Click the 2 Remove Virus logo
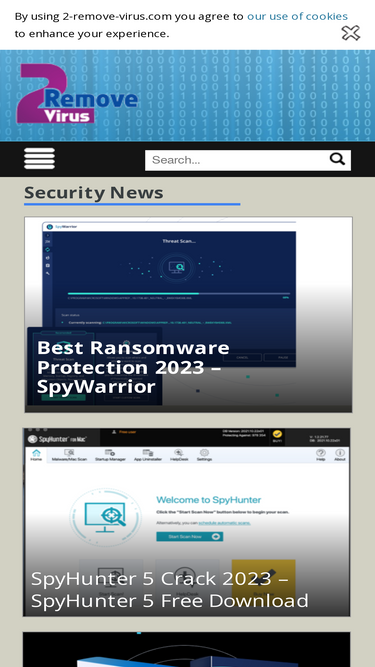The image size is (375, 667). tap(77, 94)
